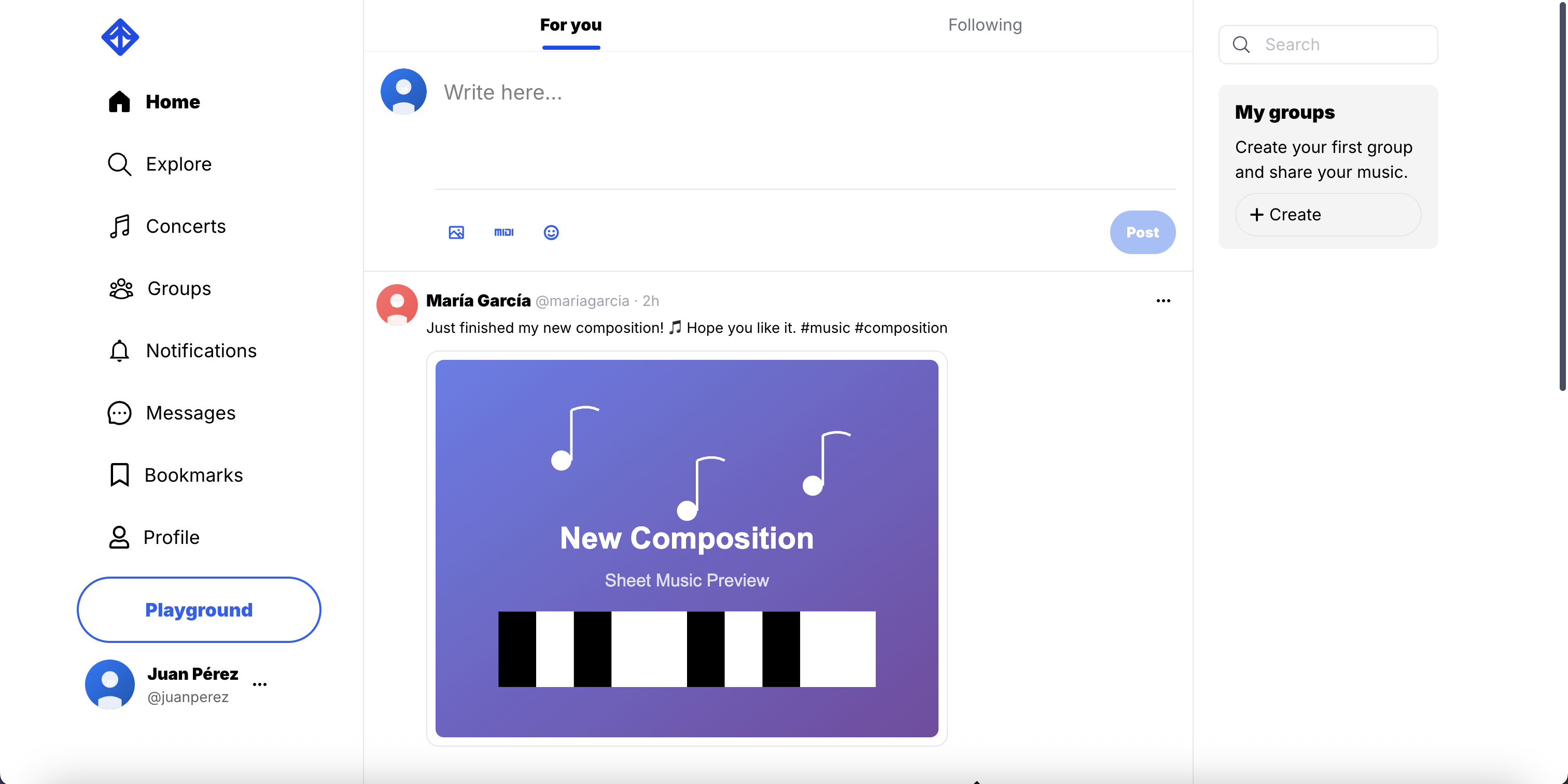
Task: Click the #composition hashtag link
Action: click(x=901, y=328)
